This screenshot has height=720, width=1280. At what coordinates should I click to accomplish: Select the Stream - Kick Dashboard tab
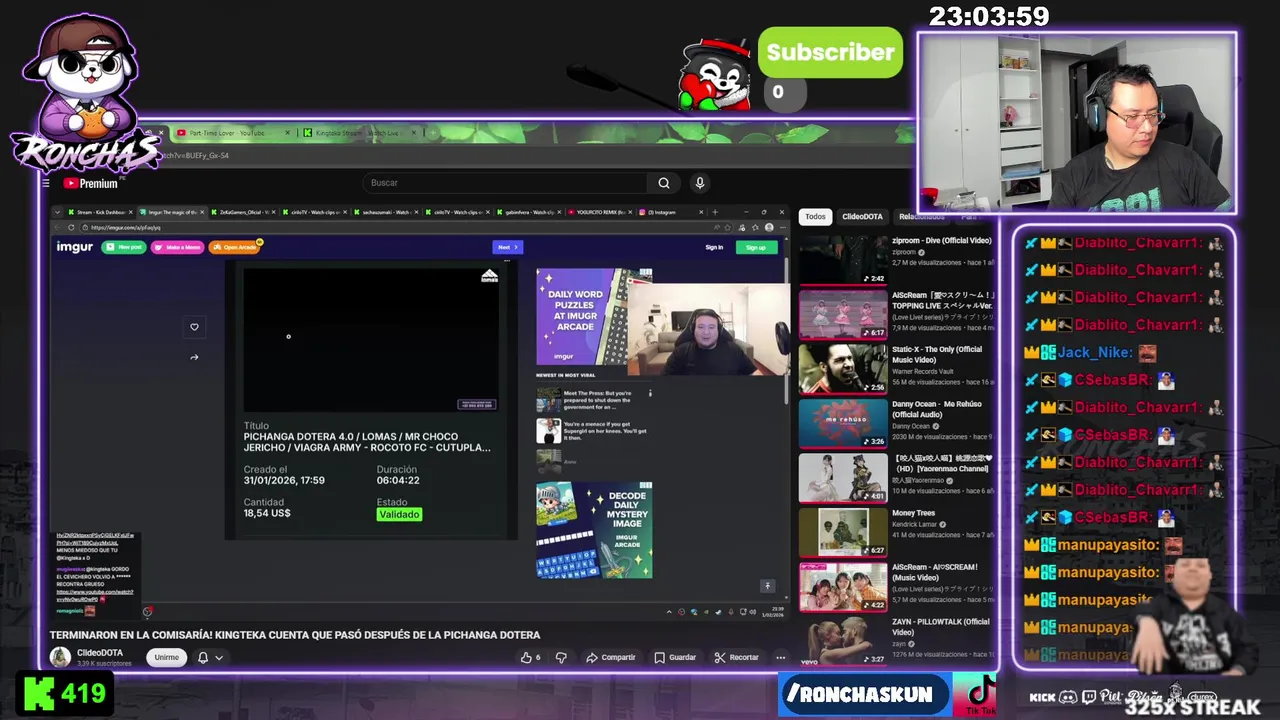100,212
